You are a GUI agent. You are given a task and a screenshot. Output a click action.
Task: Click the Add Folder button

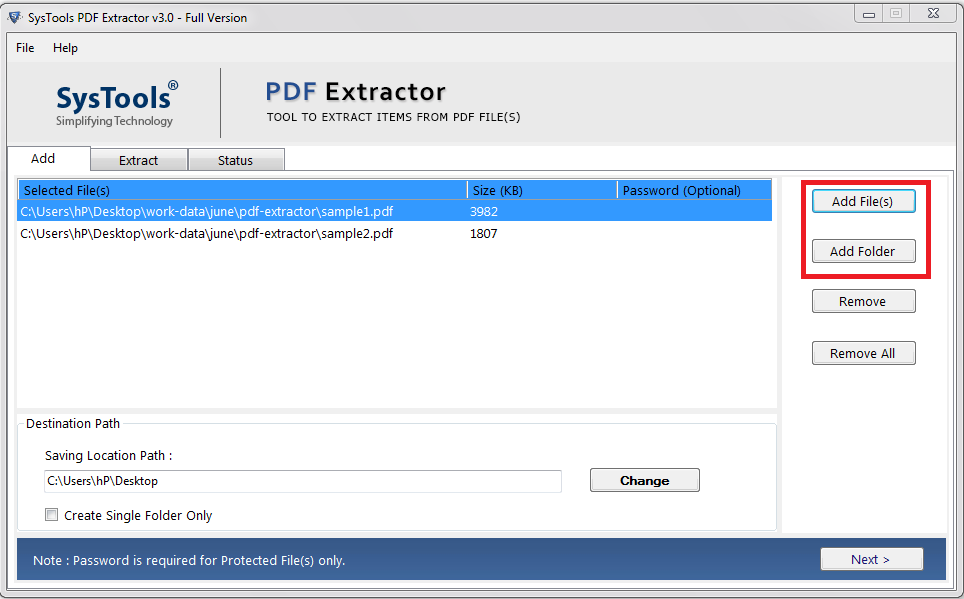862,251
